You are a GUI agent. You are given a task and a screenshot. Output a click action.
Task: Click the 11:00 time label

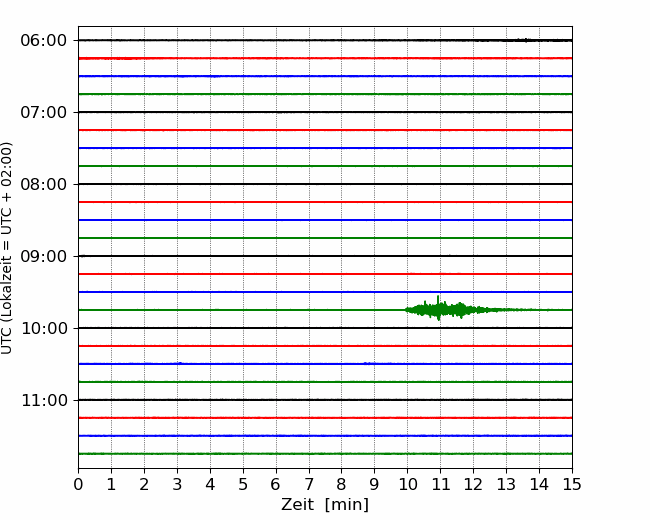pyautogui.click(x=44, y=401)
